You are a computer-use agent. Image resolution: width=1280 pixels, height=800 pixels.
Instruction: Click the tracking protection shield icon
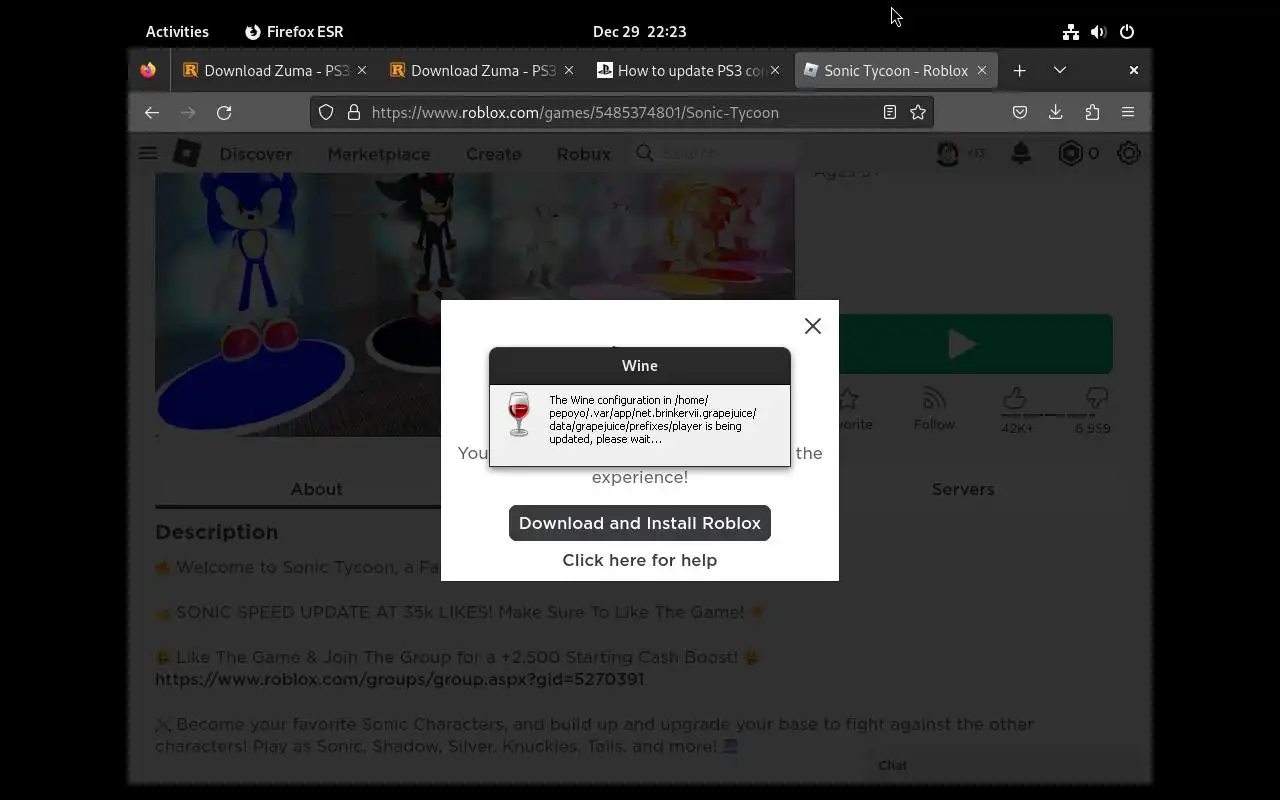coord(326,112)
